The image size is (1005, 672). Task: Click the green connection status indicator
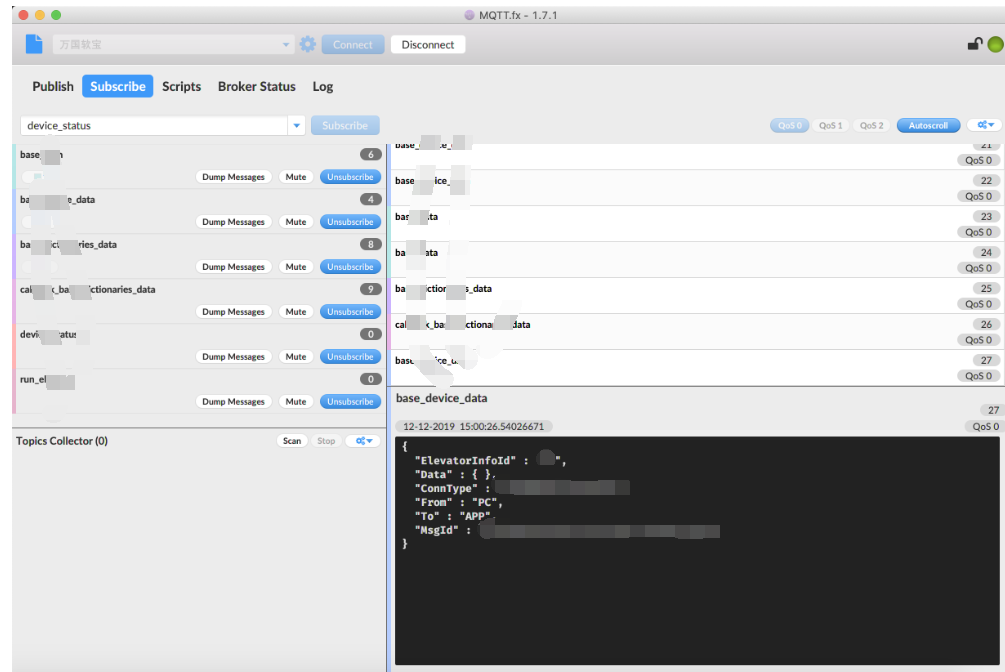pyautogui.click(x=995, y=44)
